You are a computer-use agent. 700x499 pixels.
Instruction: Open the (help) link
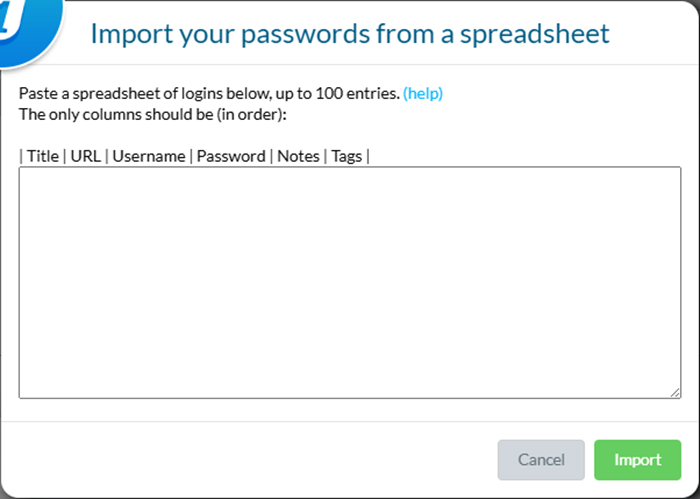pyautogui.click(x=423, y=94)
